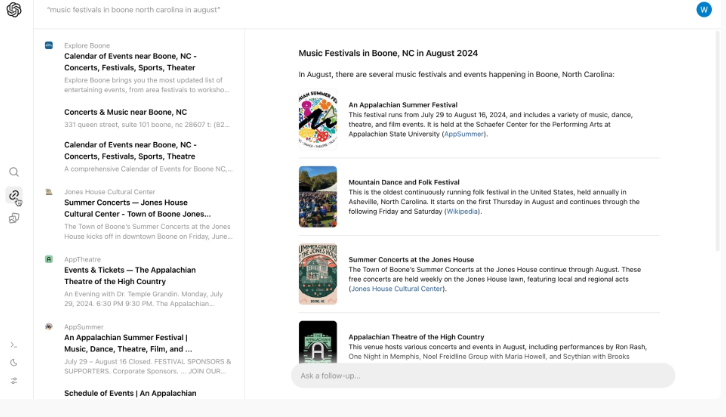Open the settings sliders icon
The image size is (726, 417).
click(14, 381)
